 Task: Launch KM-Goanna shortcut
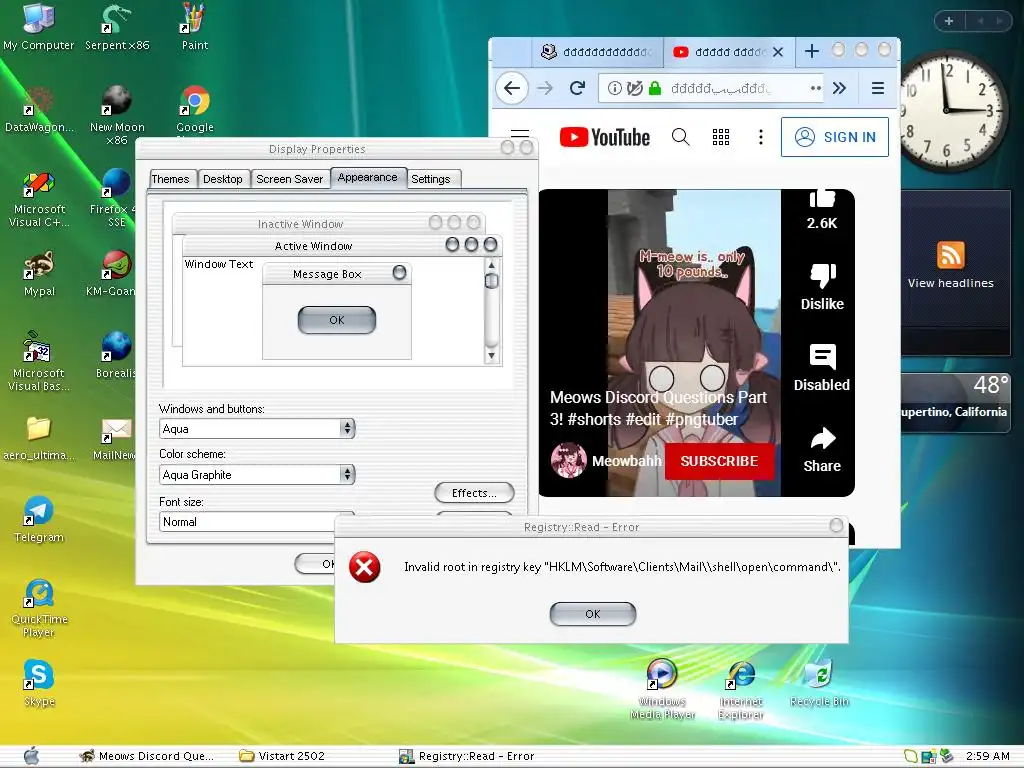(x=114, y=274)
